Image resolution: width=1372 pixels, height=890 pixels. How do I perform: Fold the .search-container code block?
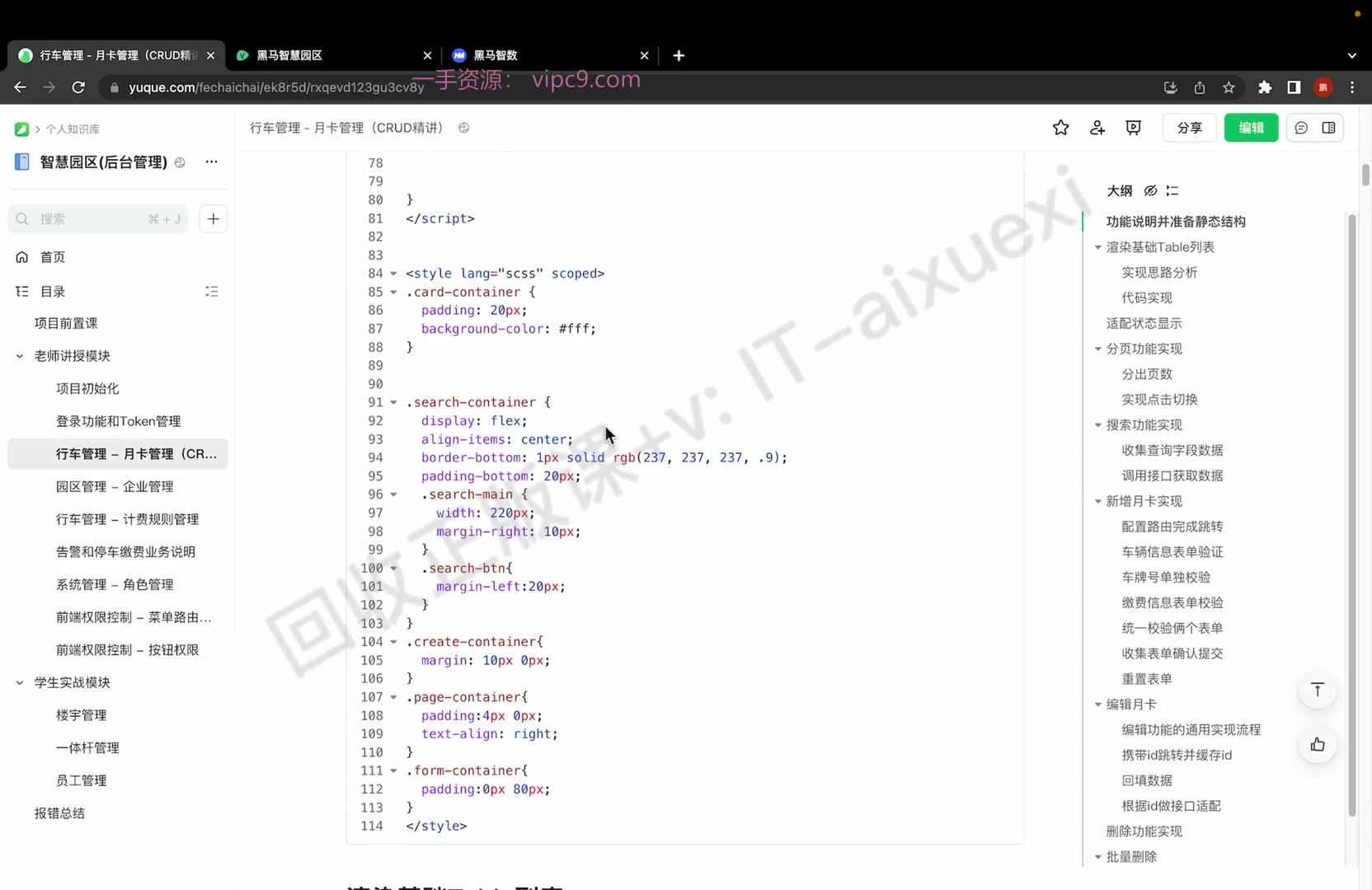pyautogui.click(x=393, y=403)
